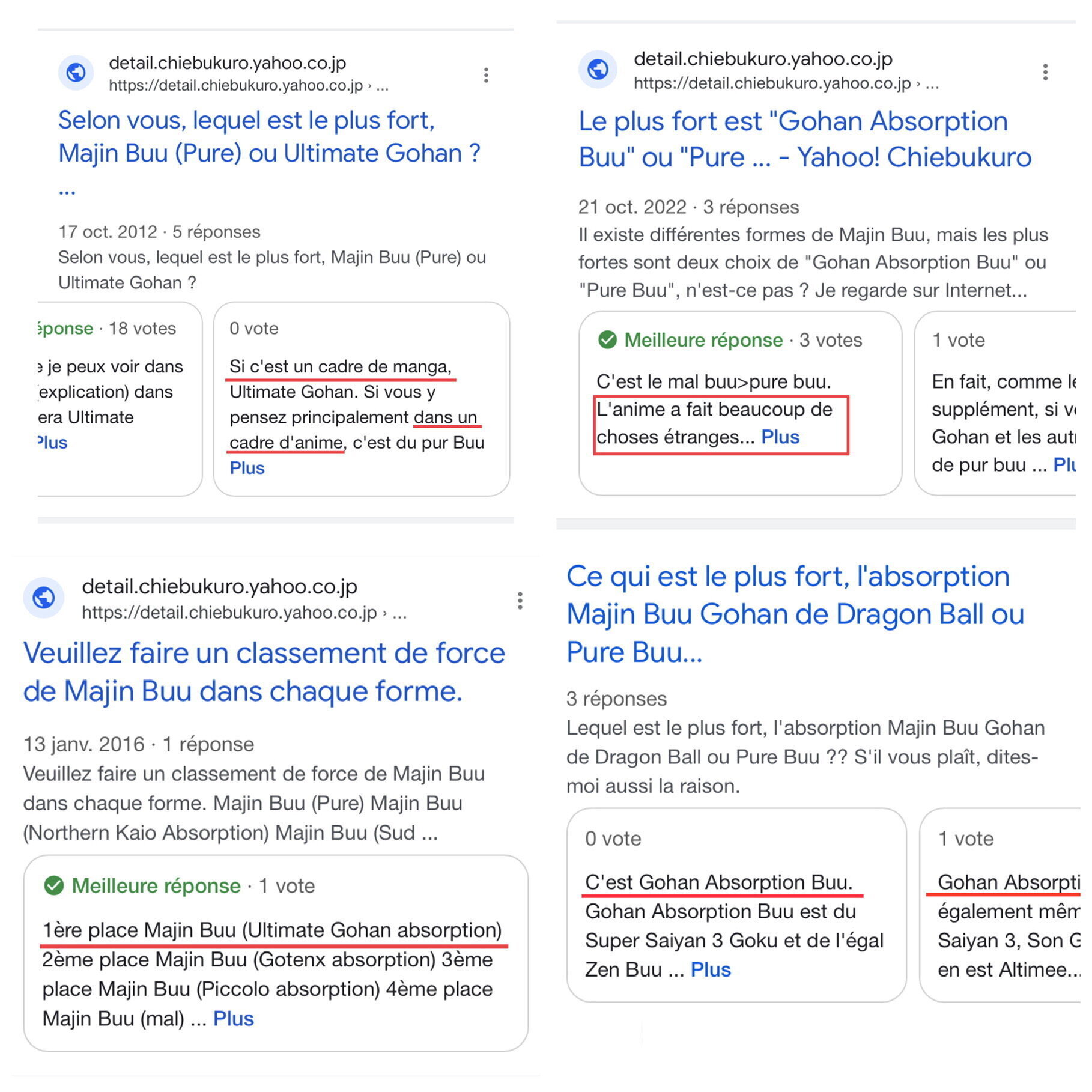The width and height of the screenshot is (1092, 1092).
Task: Click the site name above the "Selon vous" title
Action: pyautogui.click(x=228, y=63)
